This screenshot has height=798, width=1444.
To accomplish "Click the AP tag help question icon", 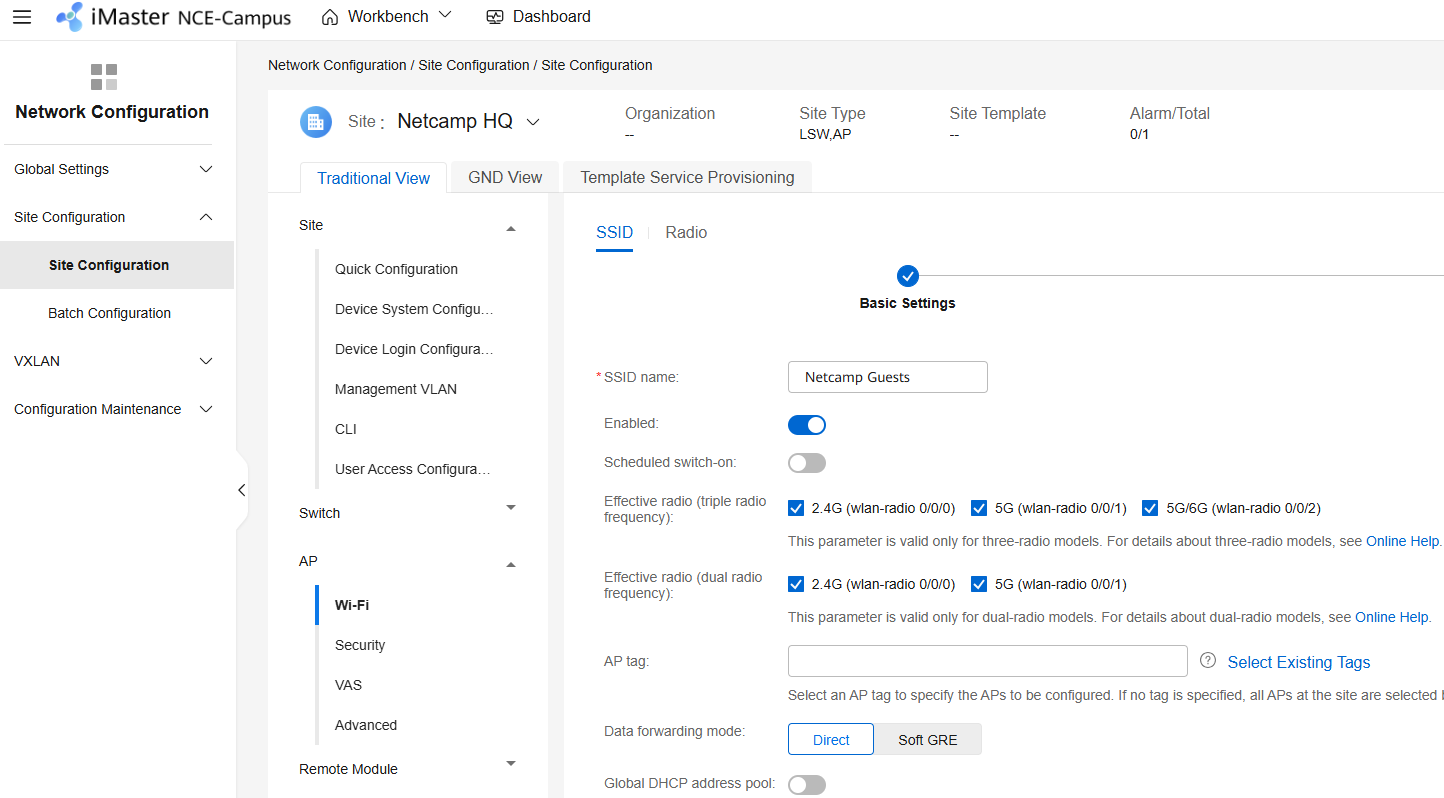I will (x=1208, y=661).
